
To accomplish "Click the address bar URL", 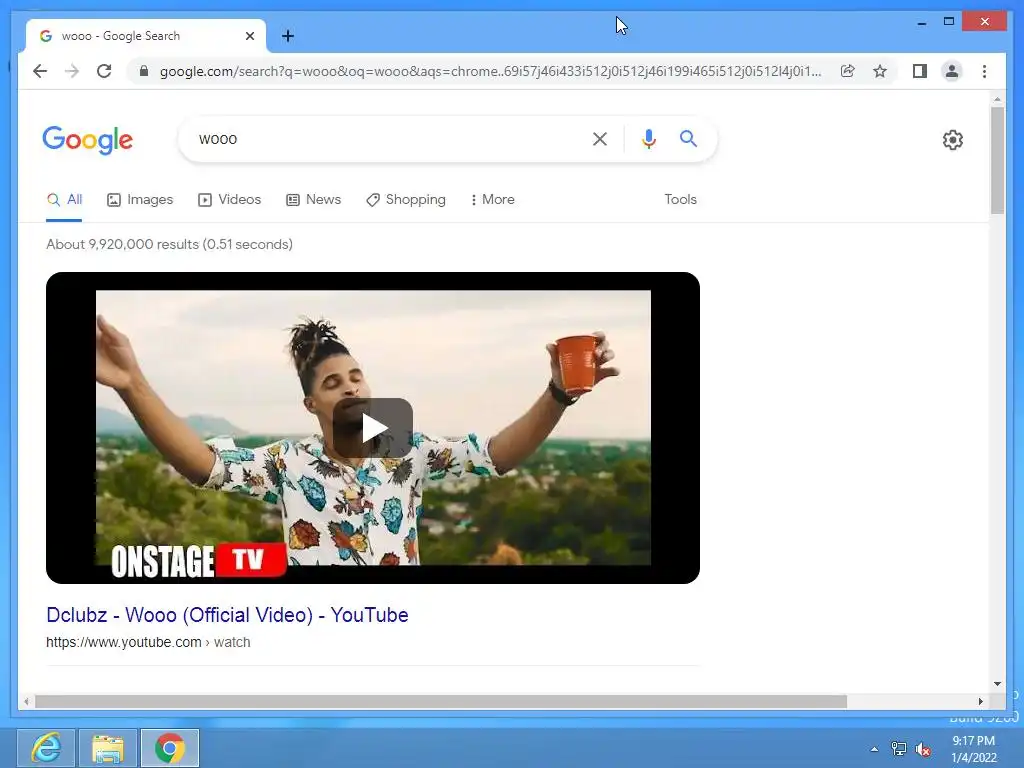I will tap(490, 71).
